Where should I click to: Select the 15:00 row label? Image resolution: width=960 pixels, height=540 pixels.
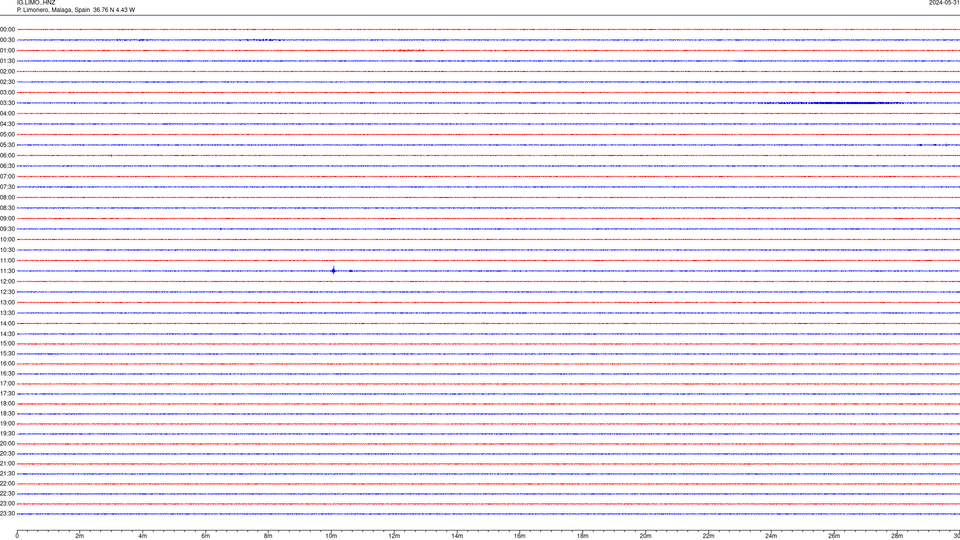pos(7,343)
